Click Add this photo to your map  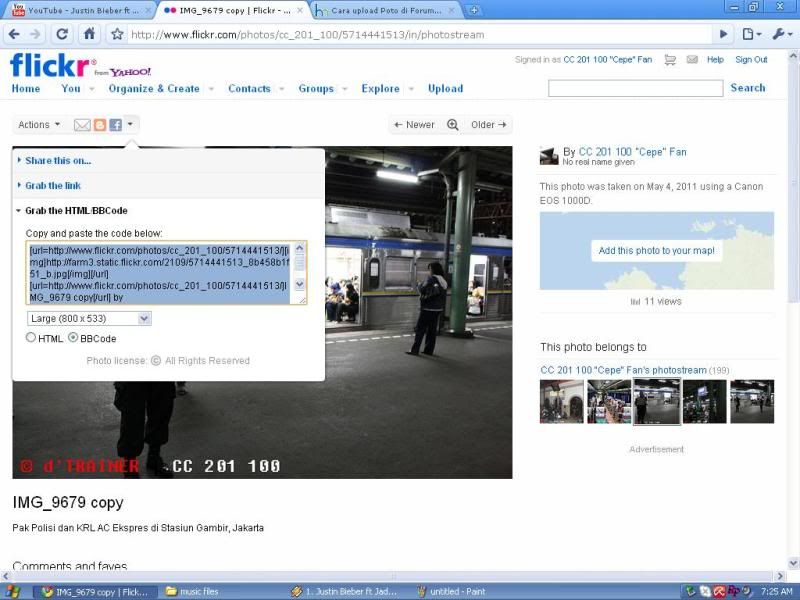(x=656, y=251)
